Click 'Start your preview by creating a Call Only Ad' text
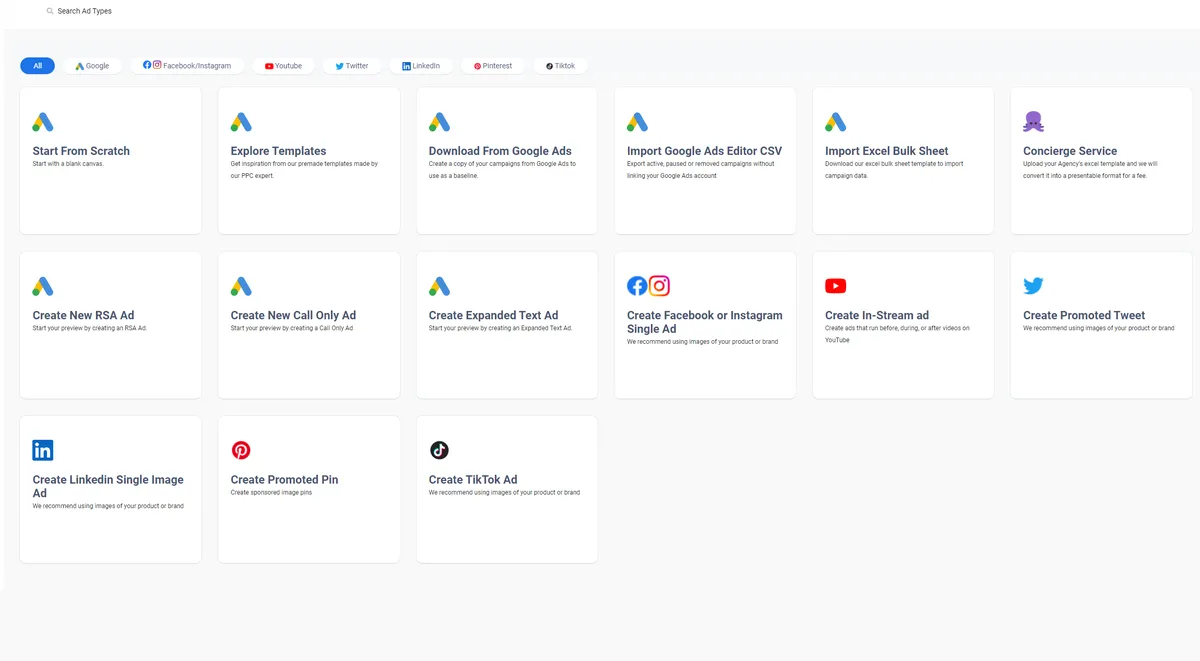 click(292, 328)
